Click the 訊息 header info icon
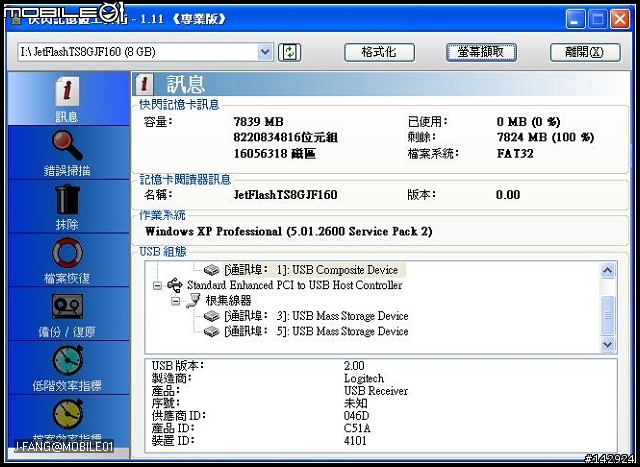The image size is (640, 467). coord(143,84)
